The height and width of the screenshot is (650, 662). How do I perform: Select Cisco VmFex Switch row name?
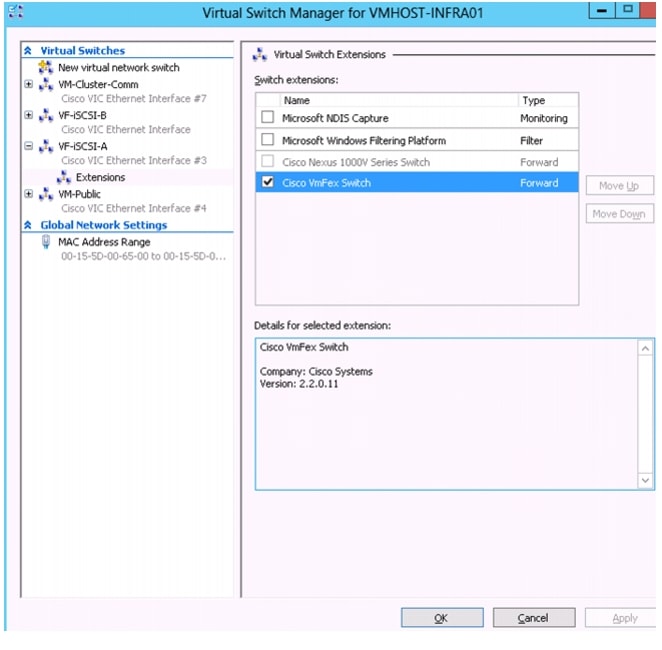[x=326, y=183]
